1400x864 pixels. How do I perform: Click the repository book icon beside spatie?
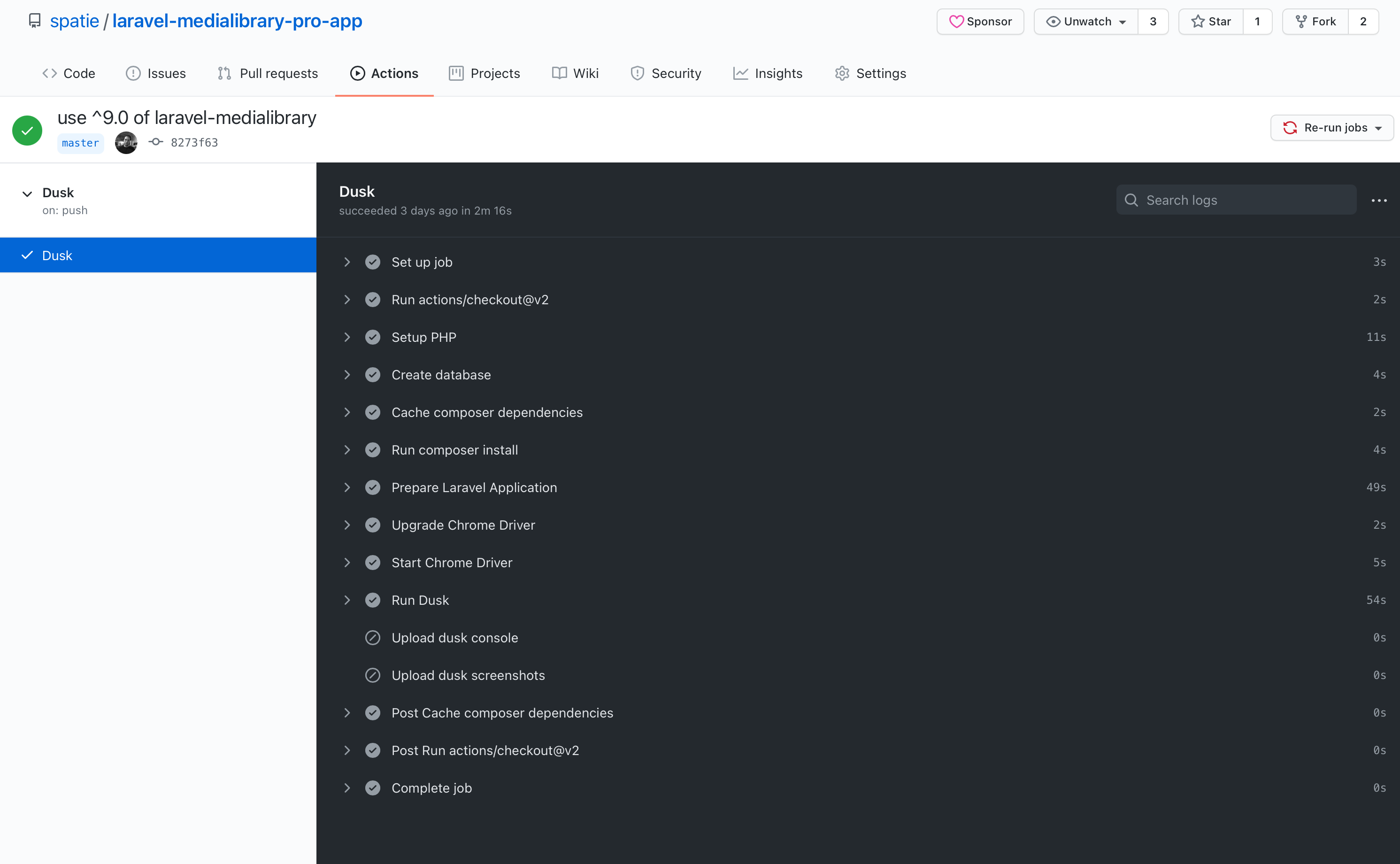[35, 21]
